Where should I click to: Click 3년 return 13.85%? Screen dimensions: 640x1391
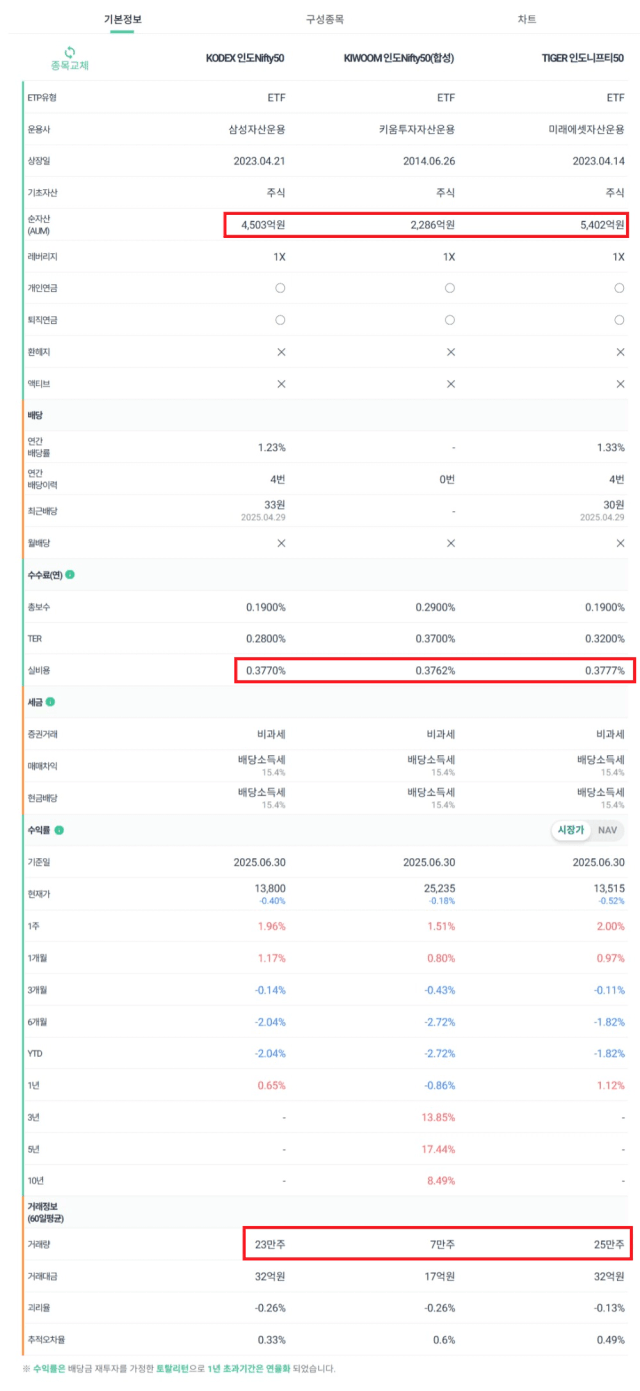[x=440, y=1117]
